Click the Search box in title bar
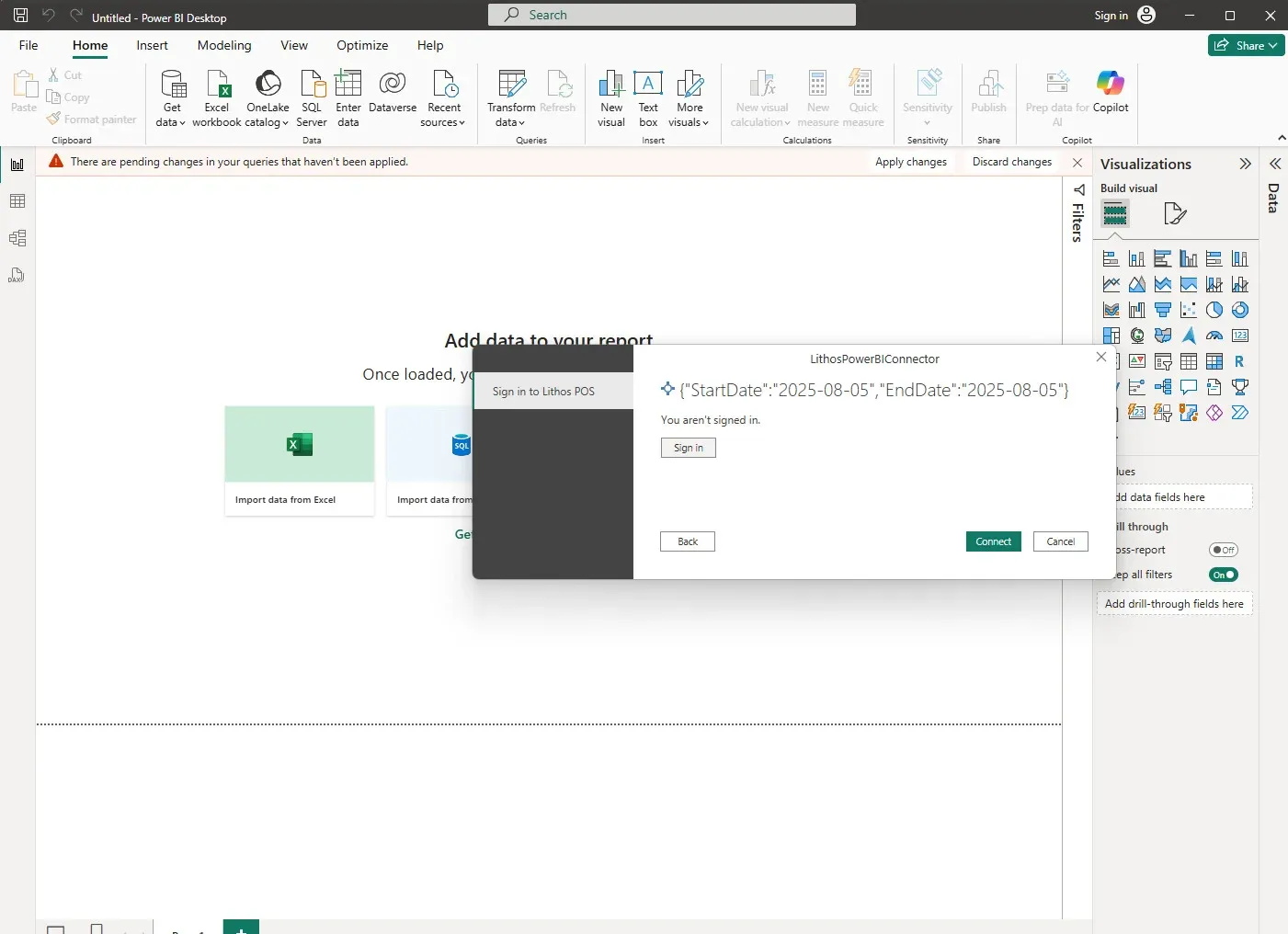The width and height of the screenshot is (1288, 934). [x=672, y=15]
